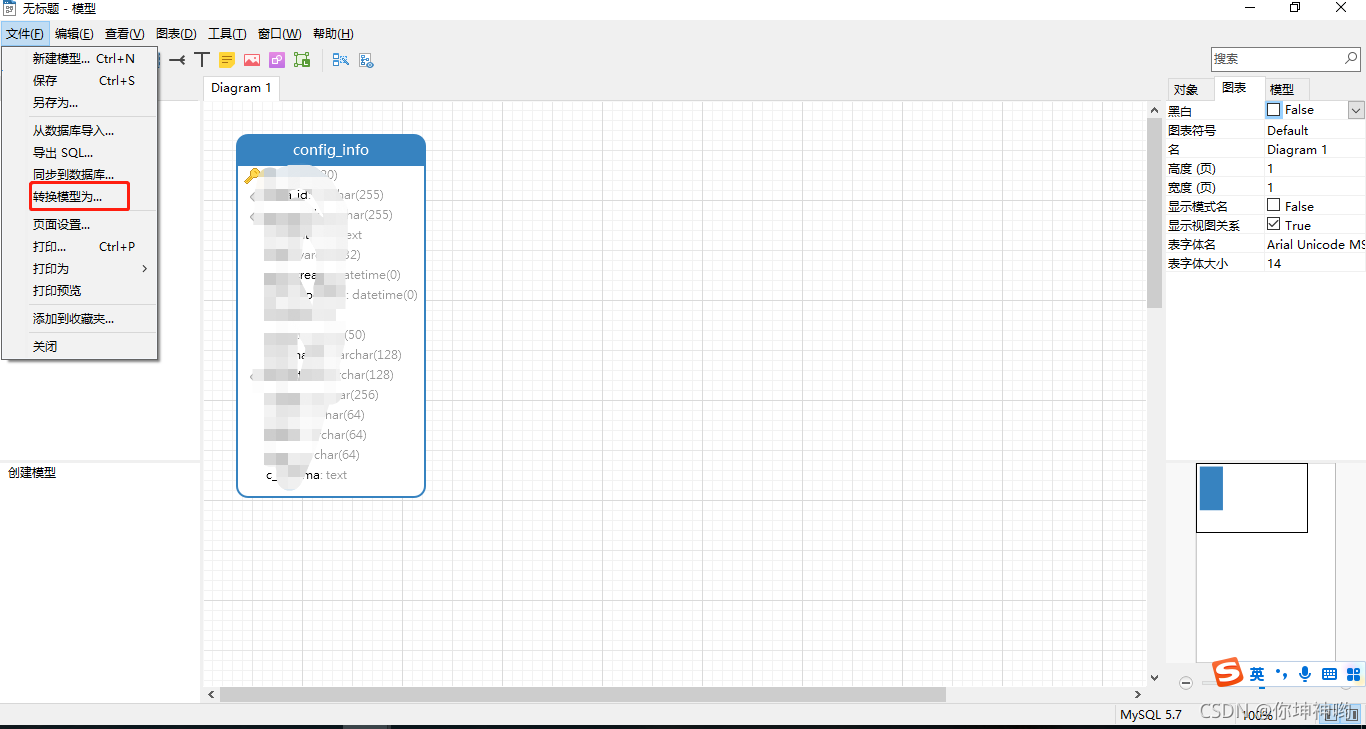Open the 帮助 menu
The width and height of the screenshot is (1366, 729).
click(x=333, y=34)
